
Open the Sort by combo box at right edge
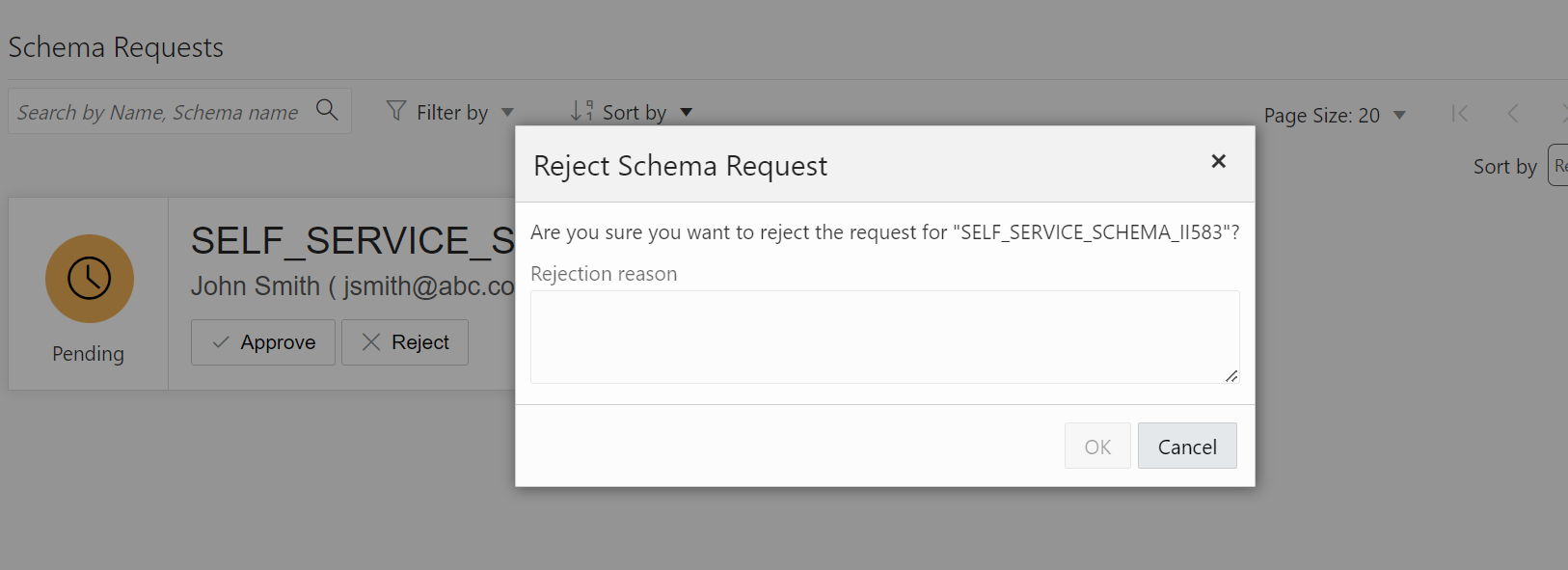click(1557, 166)
